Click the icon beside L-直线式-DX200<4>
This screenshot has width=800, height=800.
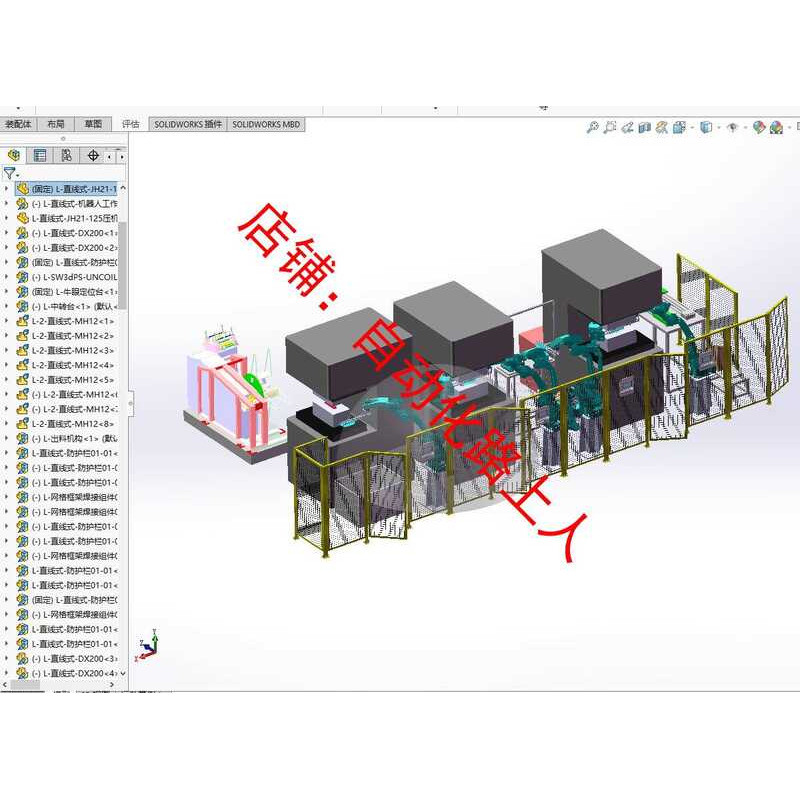(x=22, y=673)
